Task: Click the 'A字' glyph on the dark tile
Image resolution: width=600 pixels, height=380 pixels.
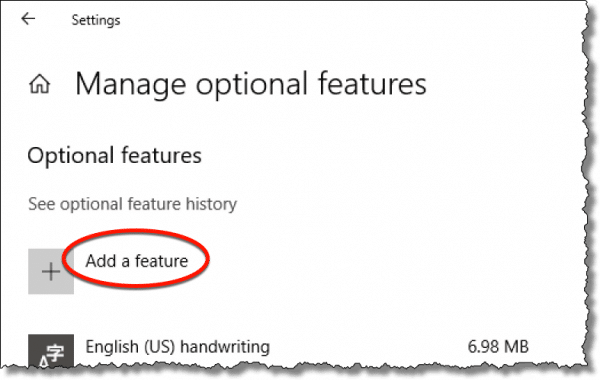Action: point(52,354)
